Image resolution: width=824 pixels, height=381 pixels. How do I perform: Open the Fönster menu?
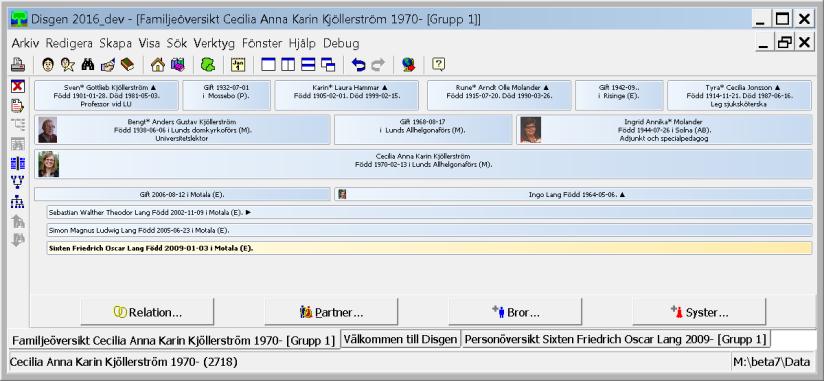pos(262,43)
